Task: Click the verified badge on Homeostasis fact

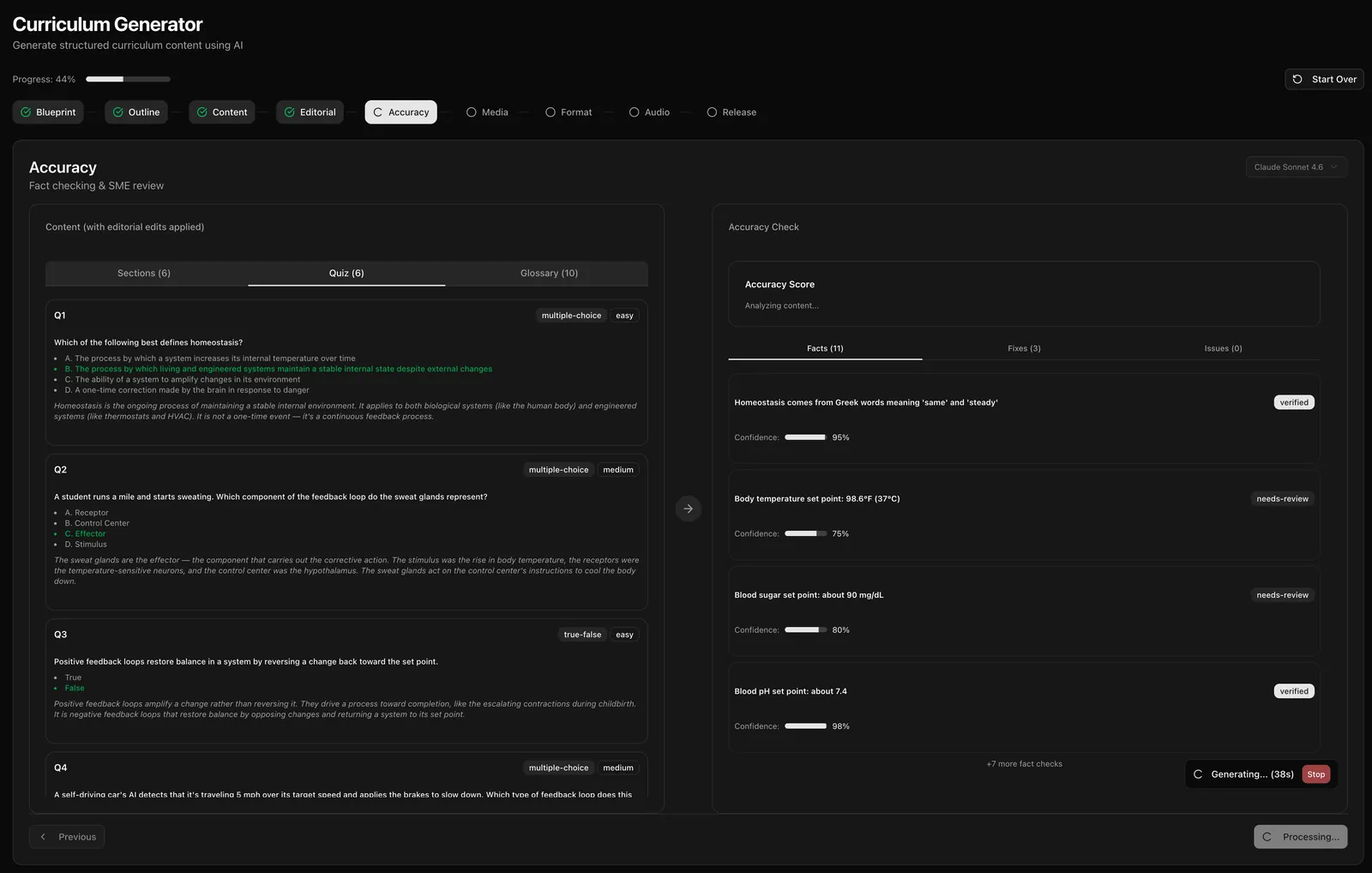Action: point(1294,402)
